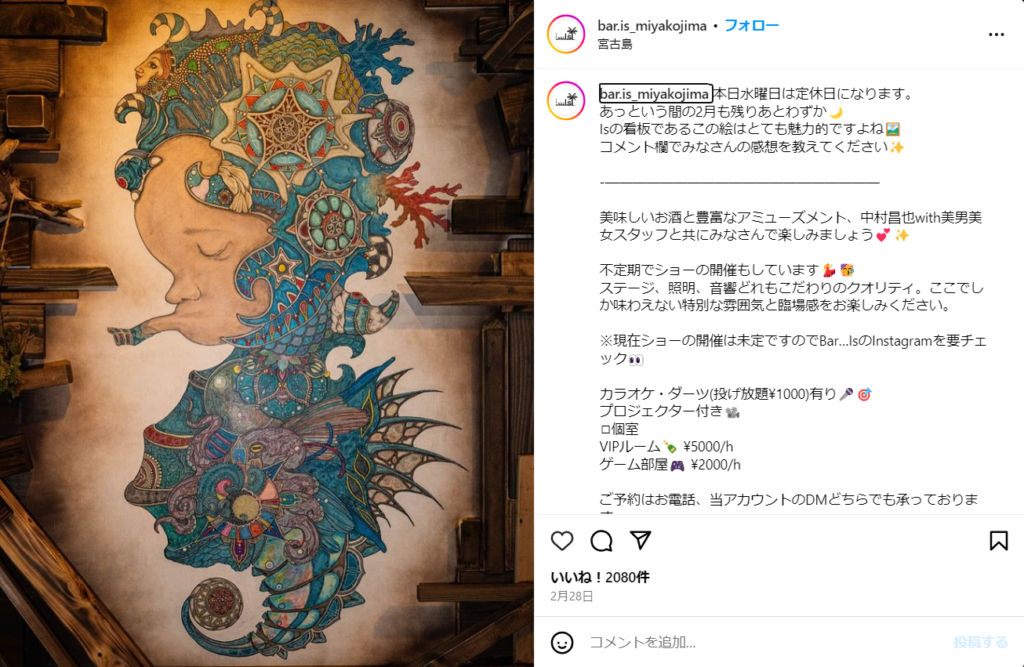Open the emoji picker smiley icon
1024x667 pixels.
(x=562, y=642)
